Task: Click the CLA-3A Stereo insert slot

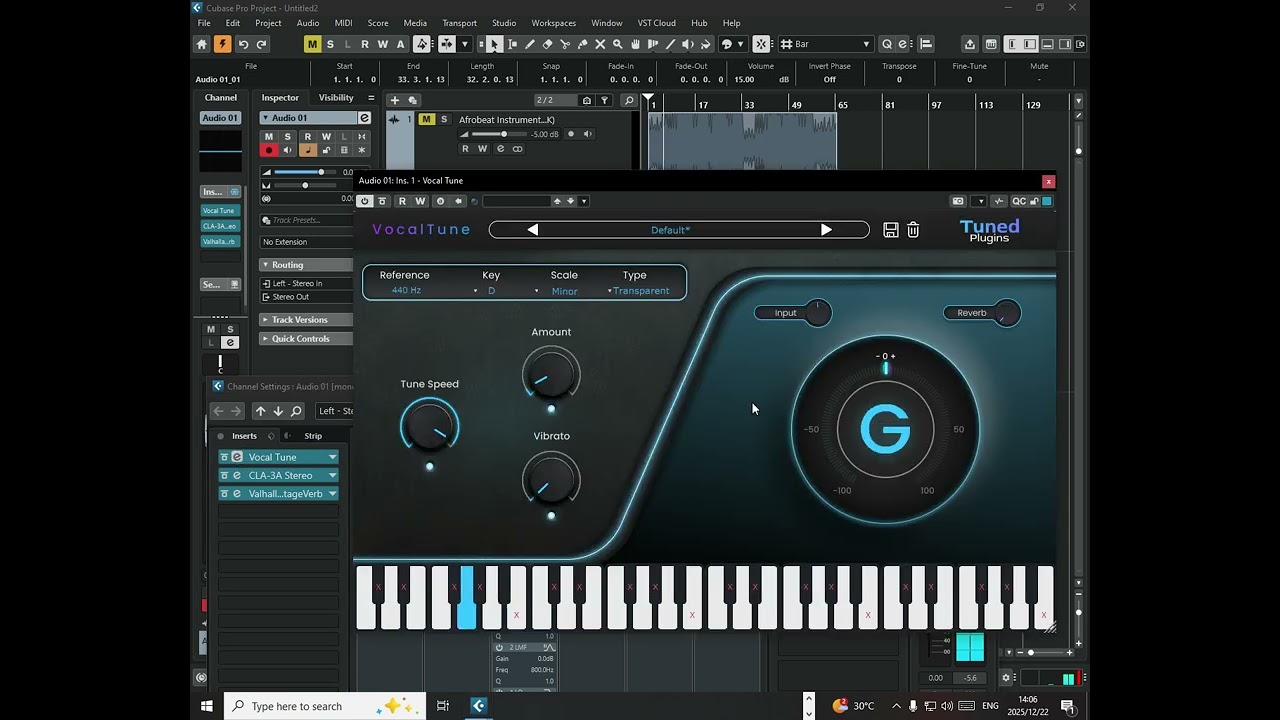Action: 278,476
